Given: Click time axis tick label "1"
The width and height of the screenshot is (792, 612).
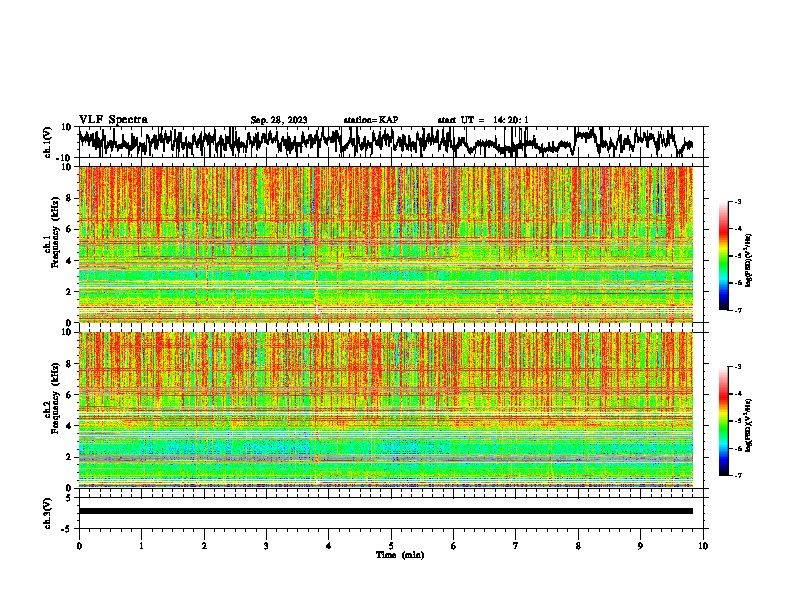Looking at the screenshot, I should click(x=141, y=546).
